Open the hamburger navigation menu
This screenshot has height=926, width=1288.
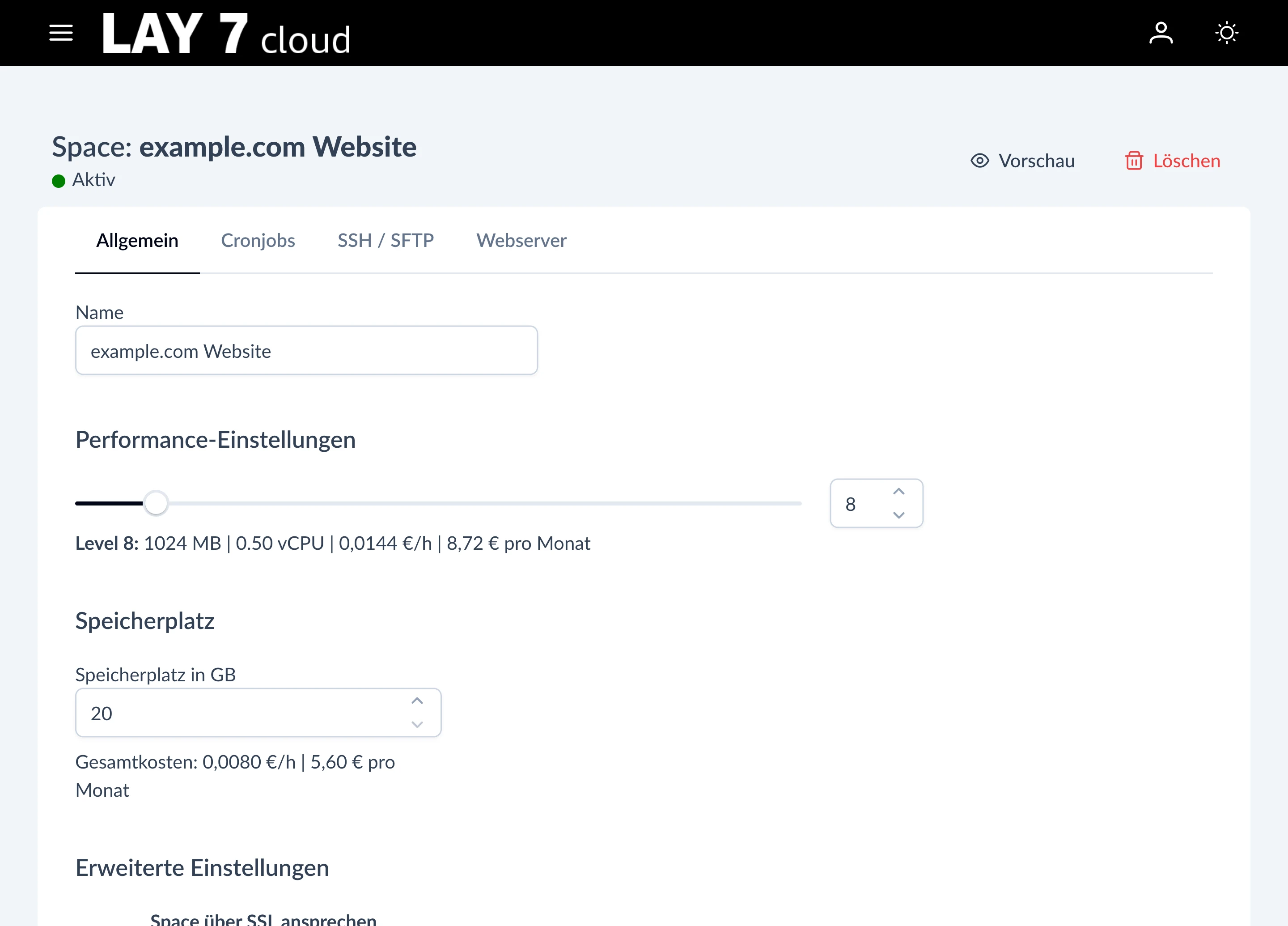tap(61, 32)
